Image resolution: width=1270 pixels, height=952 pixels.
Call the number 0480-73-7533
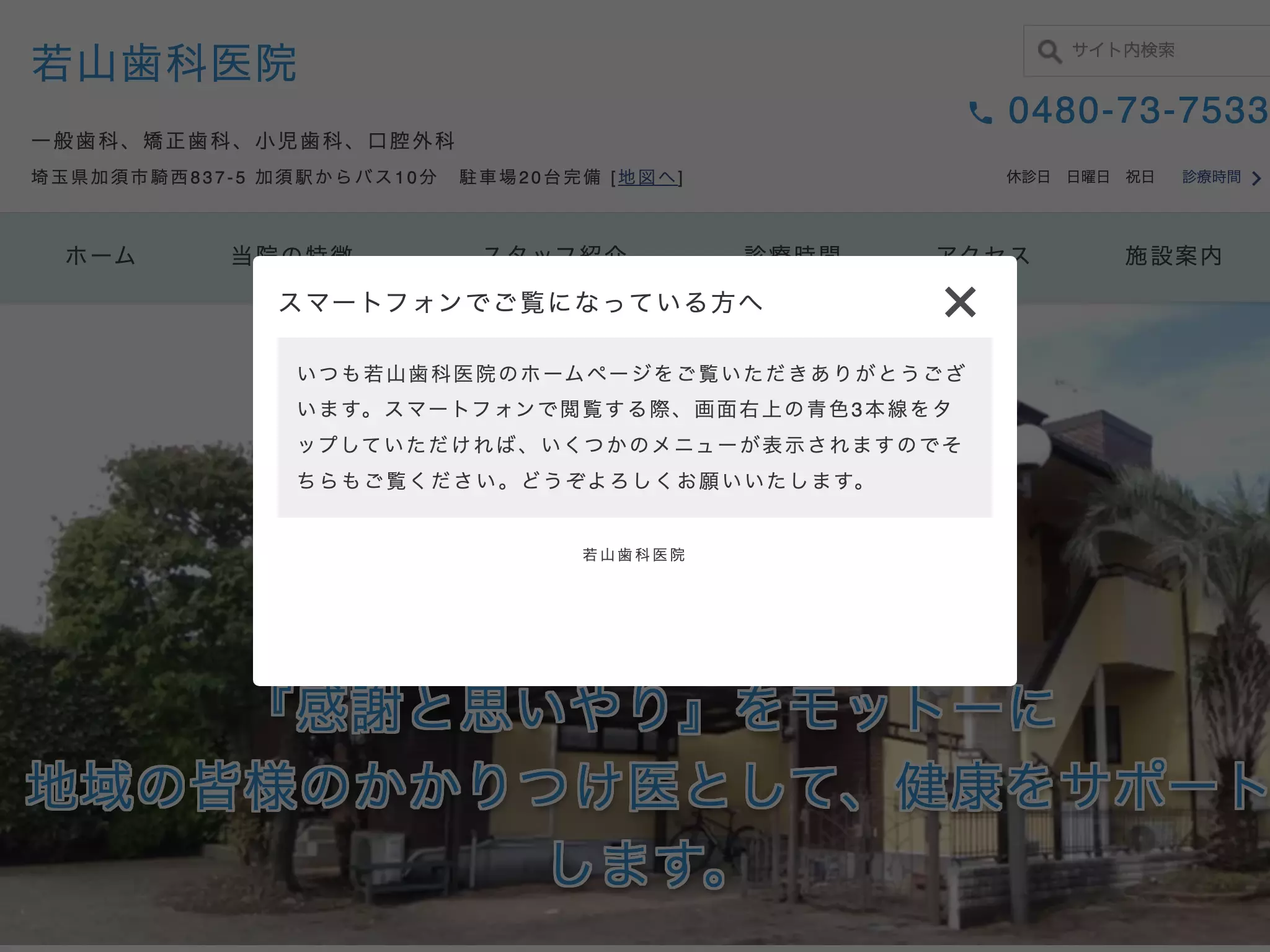[1139, 110]
